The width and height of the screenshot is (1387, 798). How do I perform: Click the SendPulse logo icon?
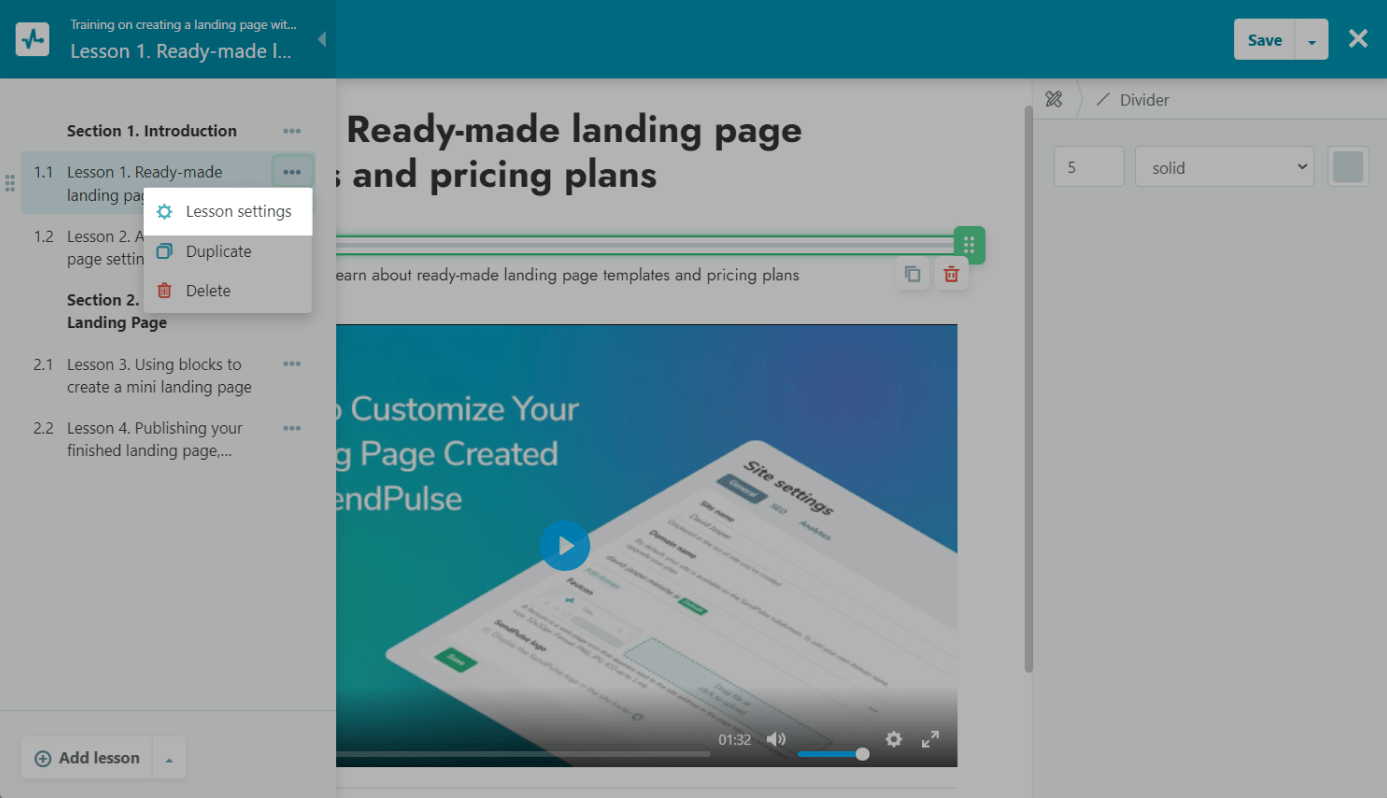pyautogui.click(x=33, y=40)
